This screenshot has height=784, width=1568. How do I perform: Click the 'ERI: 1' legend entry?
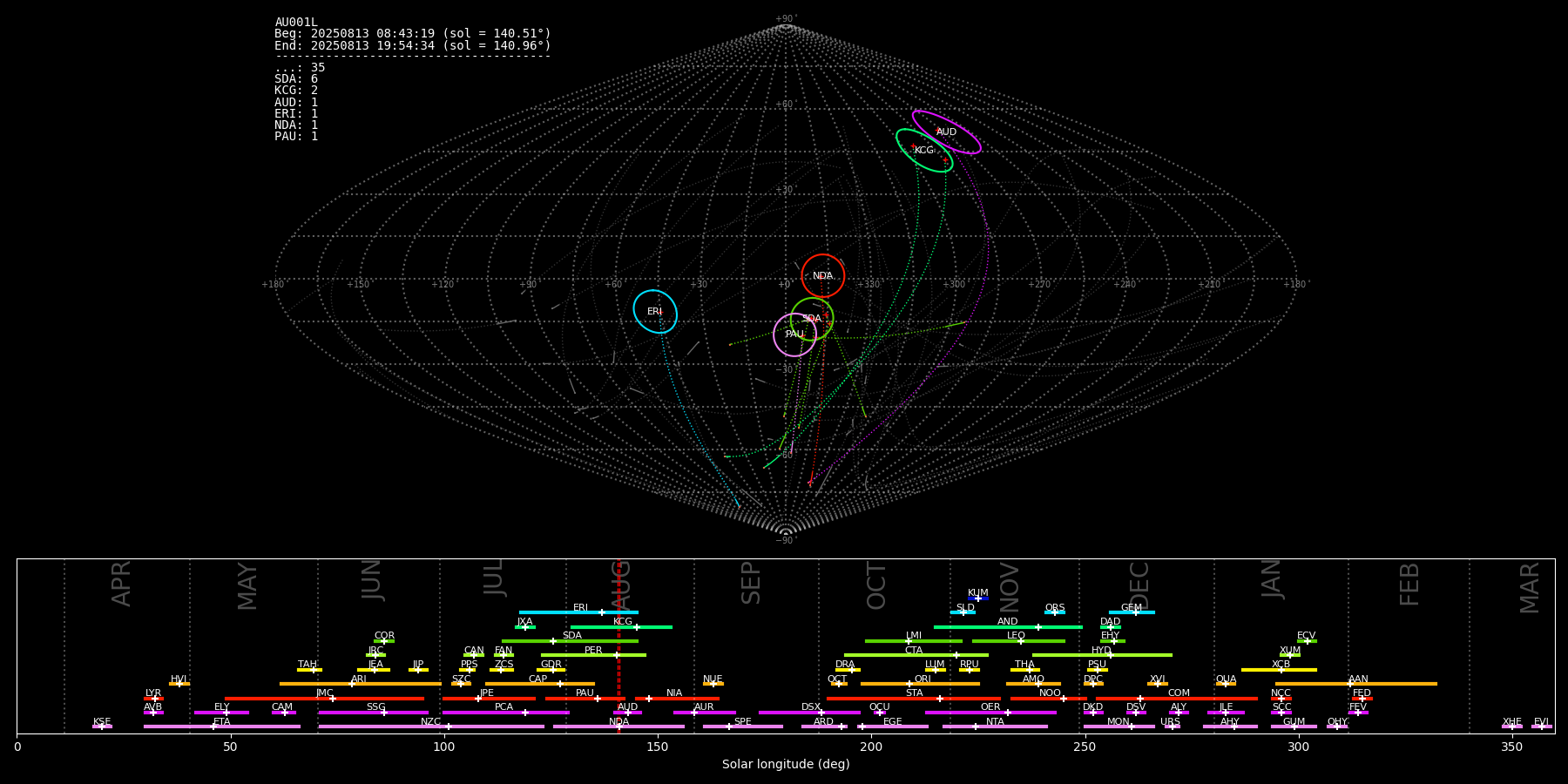(x=296, y=114)
